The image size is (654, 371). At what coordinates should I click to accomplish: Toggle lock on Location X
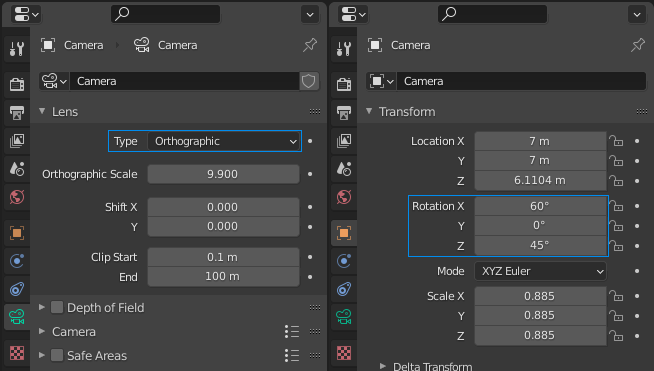click(x=616, y=141)
